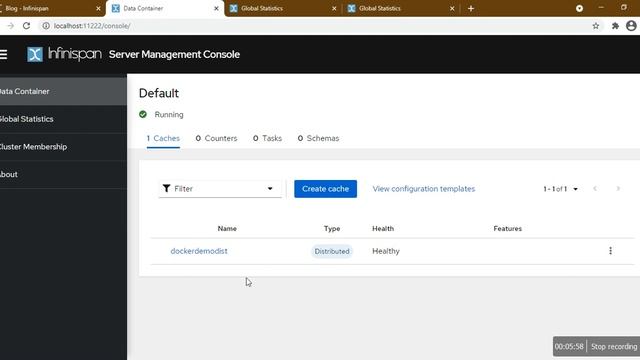Image resolution: width=640 pixels, height=360 pixels.
Task: Open Global Statistics from sidebar
Action: pyautogui.click(x=63, y=119)
